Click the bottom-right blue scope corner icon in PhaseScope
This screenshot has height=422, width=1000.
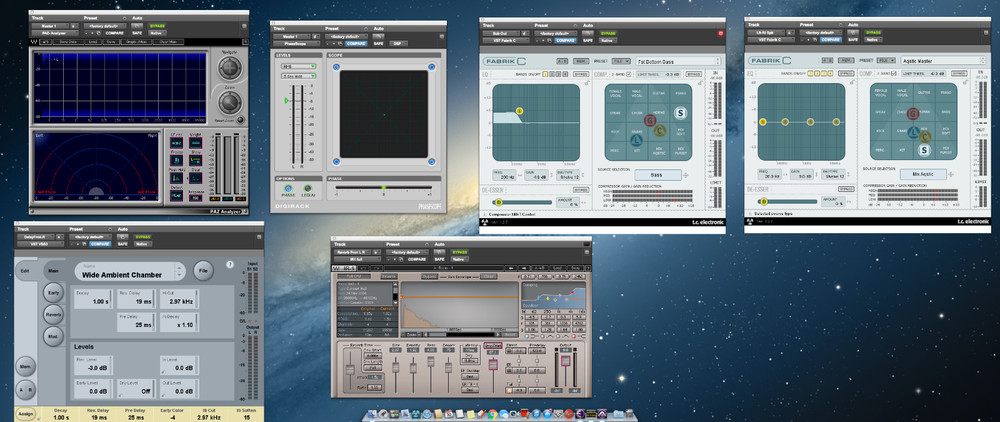coord(431,161)
